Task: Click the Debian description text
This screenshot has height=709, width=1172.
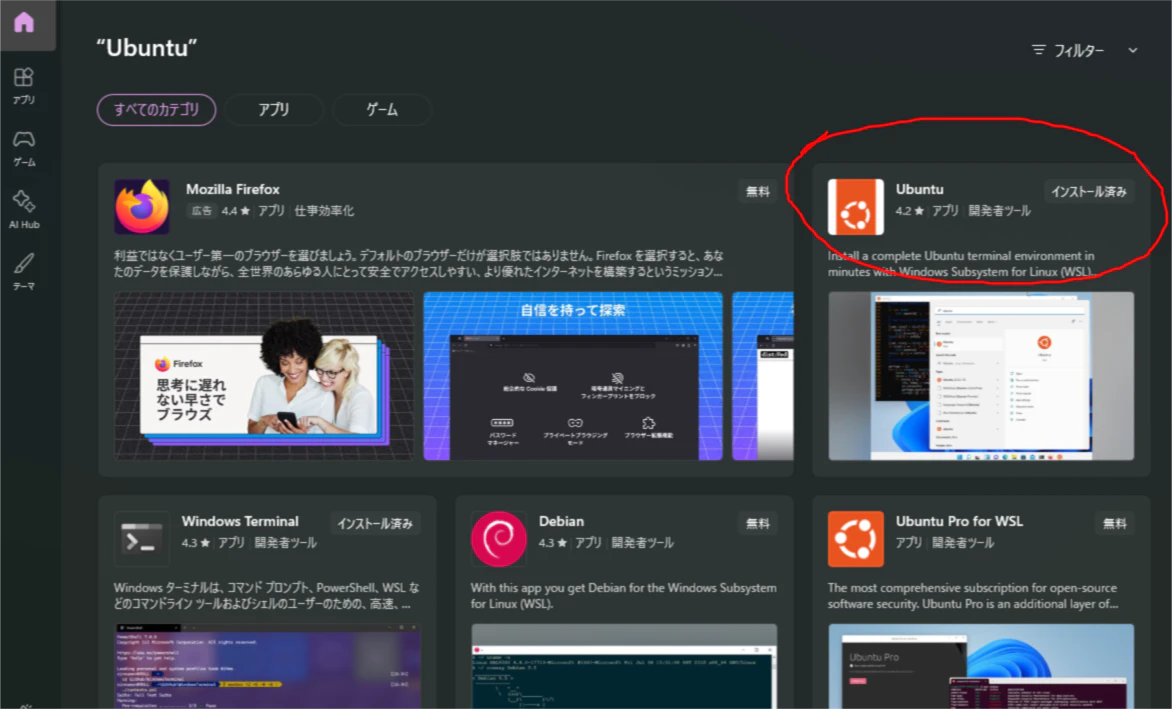Action: 623,595
